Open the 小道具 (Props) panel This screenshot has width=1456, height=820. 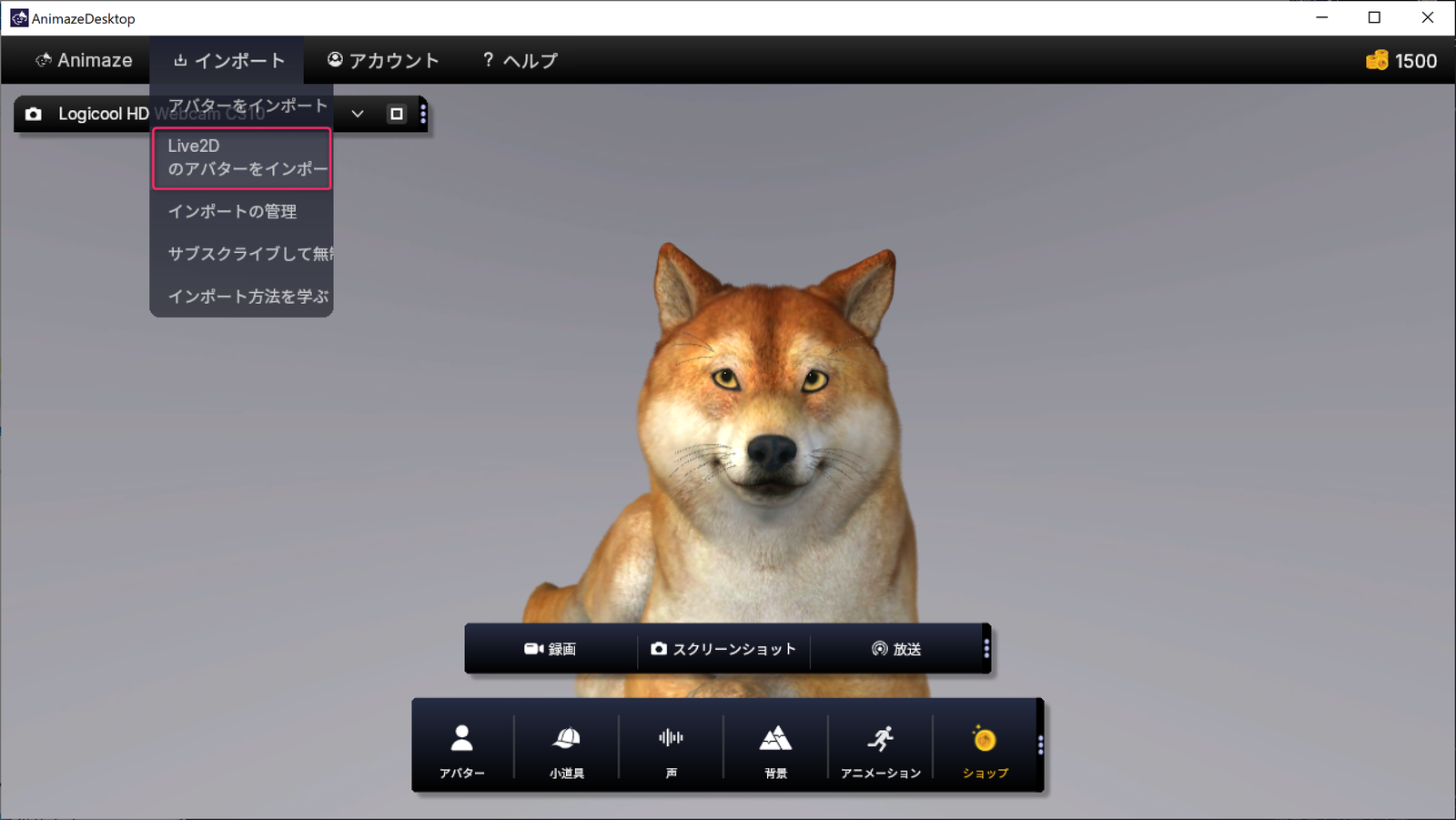click(566, 749)
